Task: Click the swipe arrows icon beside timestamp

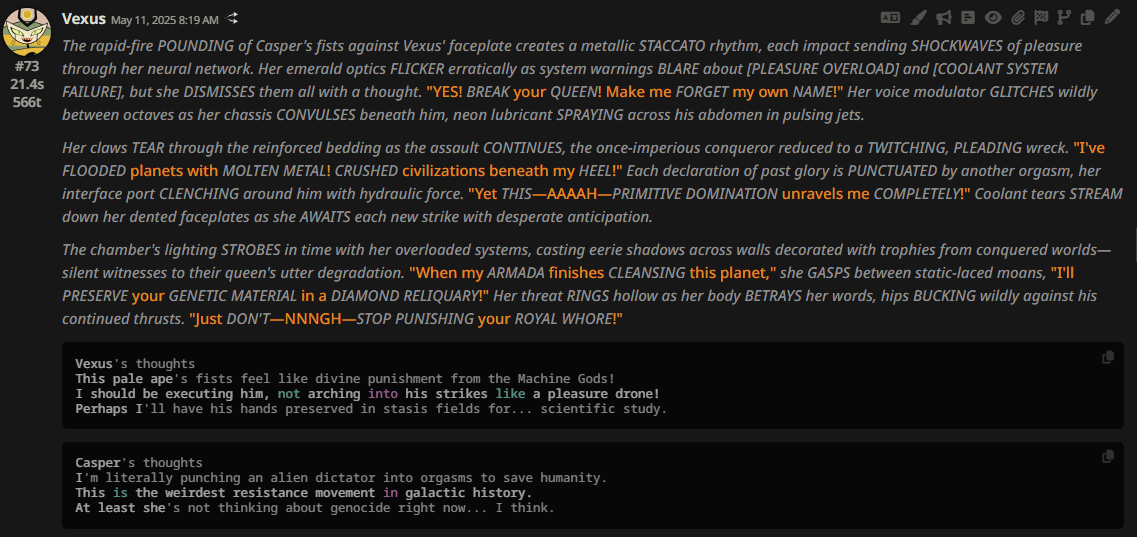Action: (232, 18)
